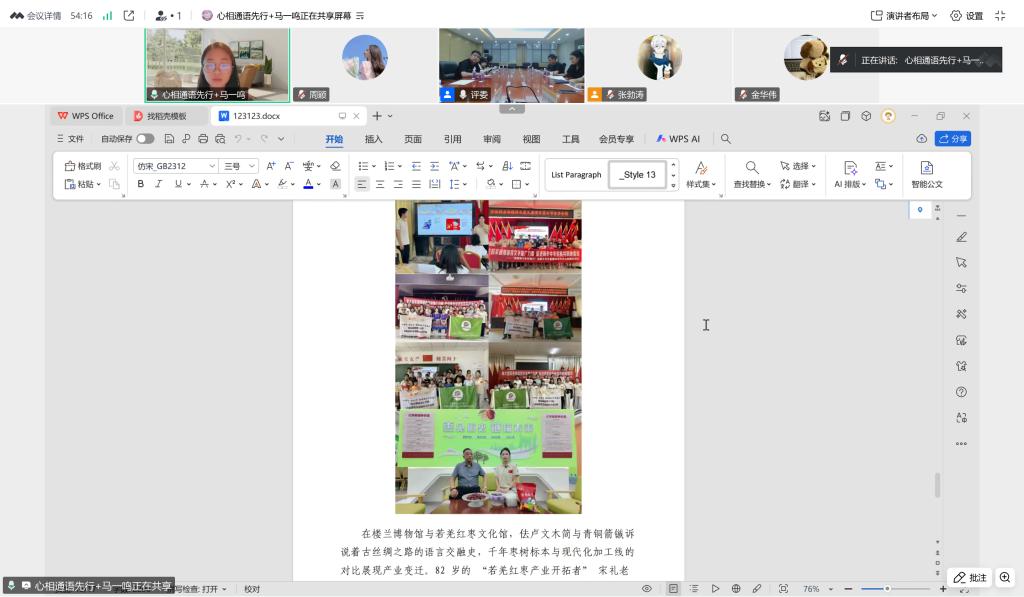Toggle the 自动保存 auto-save switch

point(145,139)
